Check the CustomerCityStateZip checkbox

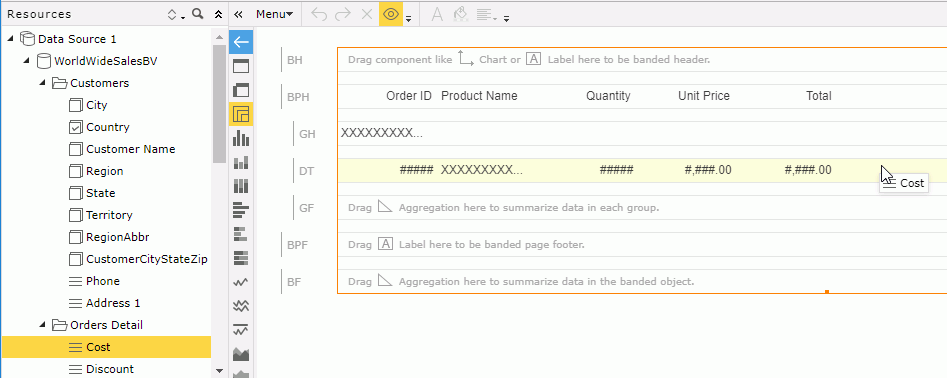(x=75, y=260)
